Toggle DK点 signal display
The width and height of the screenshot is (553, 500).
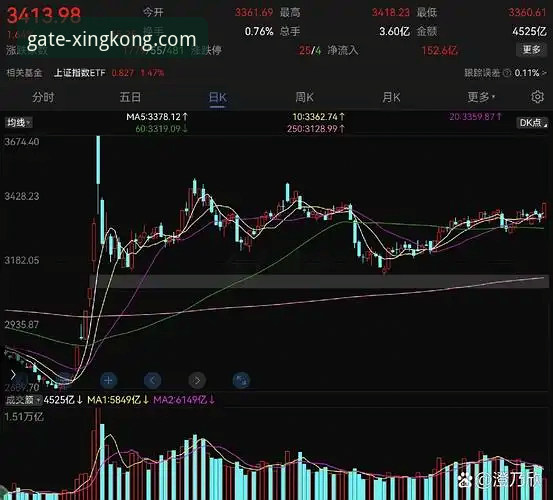coord(533,123)
